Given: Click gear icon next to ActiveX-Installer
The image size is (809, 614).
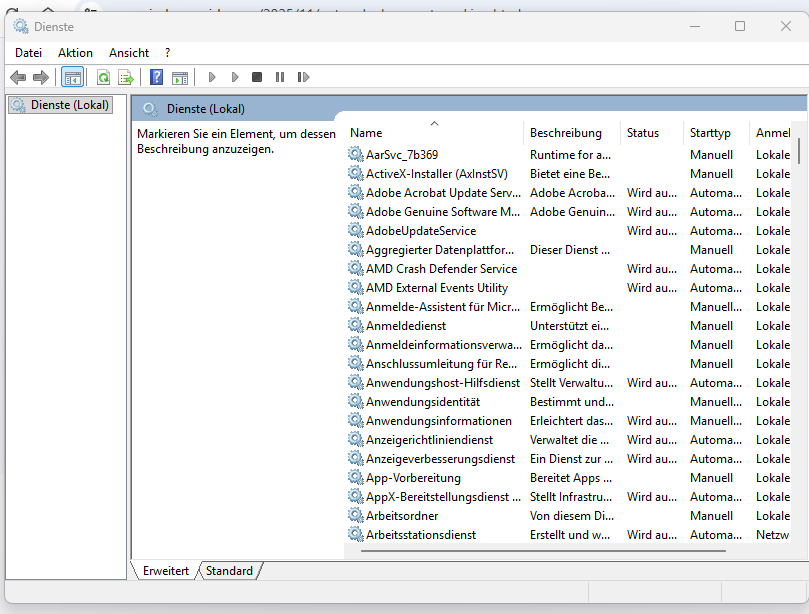Looking at the screenshot, I should pos(355,173).
